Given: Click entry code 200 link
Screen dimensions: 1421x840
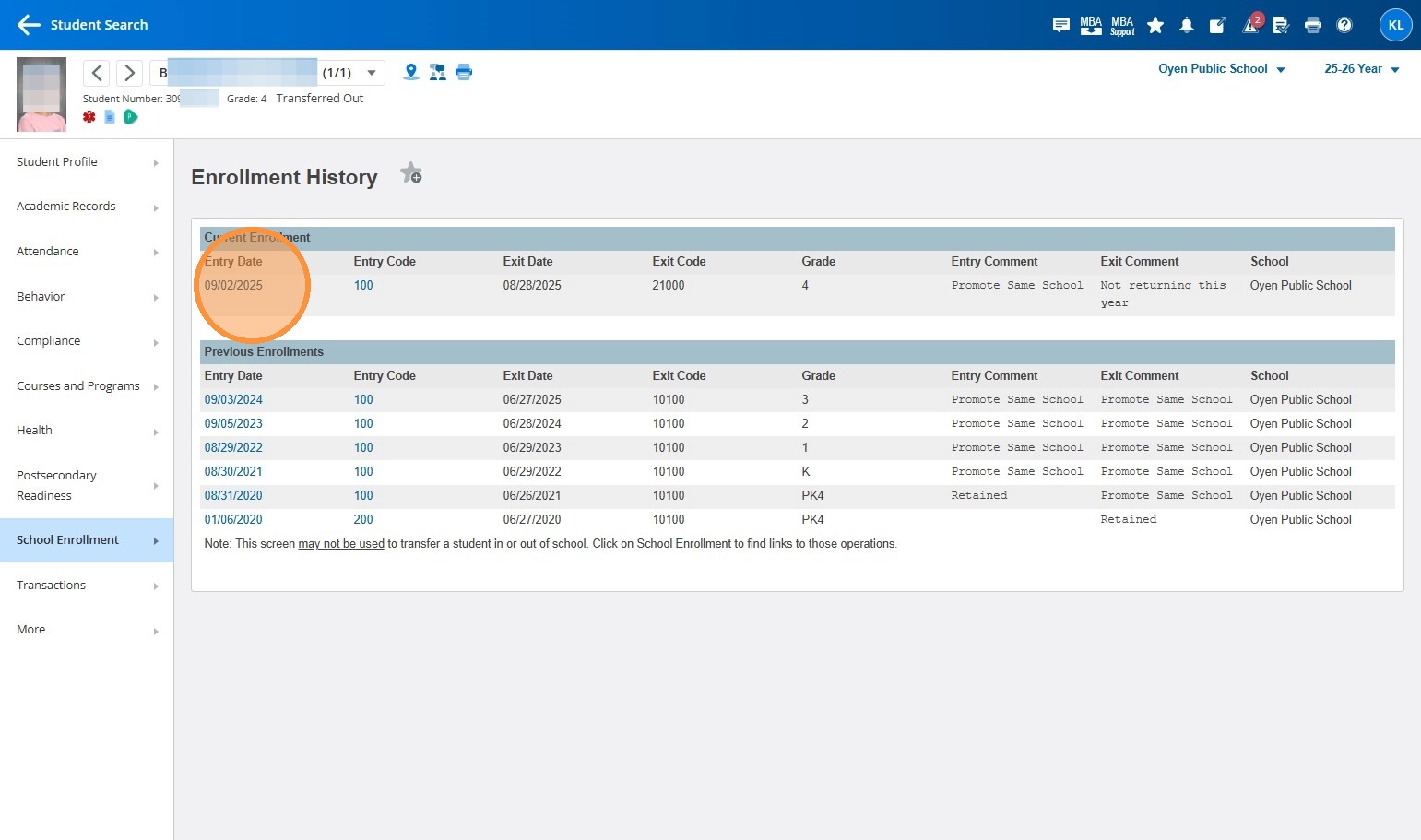Looking at the screenshot, I should click(363, 520).
